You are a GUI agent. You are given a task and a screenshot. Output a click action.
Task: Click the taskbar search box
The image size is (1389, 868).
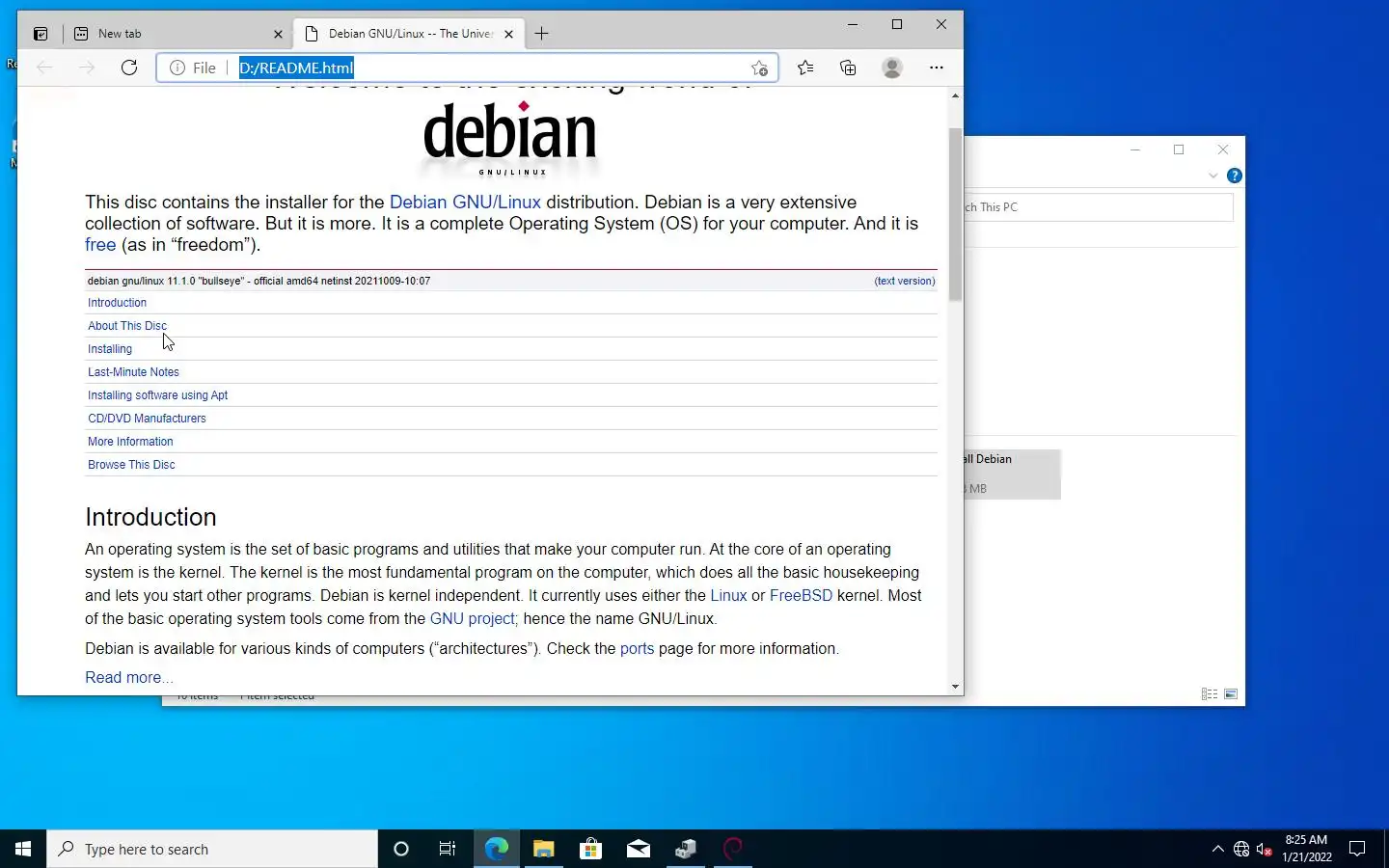tap(212, 849)
